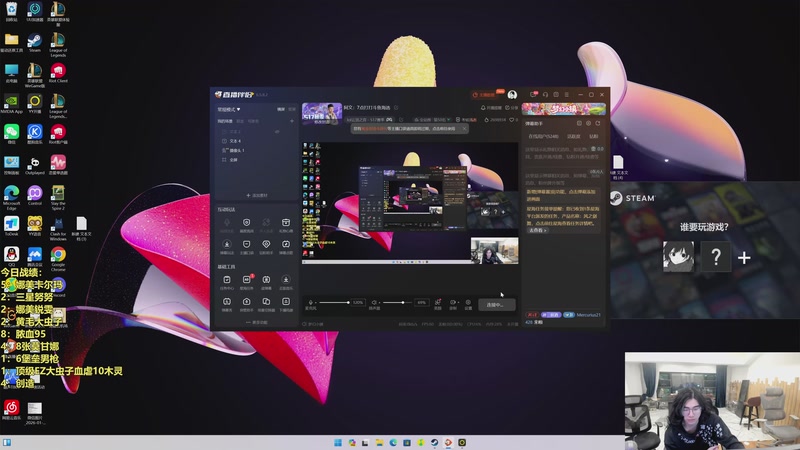Click the 录制 record icon
Screen dimensions: 800x450
pyautogui.click(x=452, y=303)
